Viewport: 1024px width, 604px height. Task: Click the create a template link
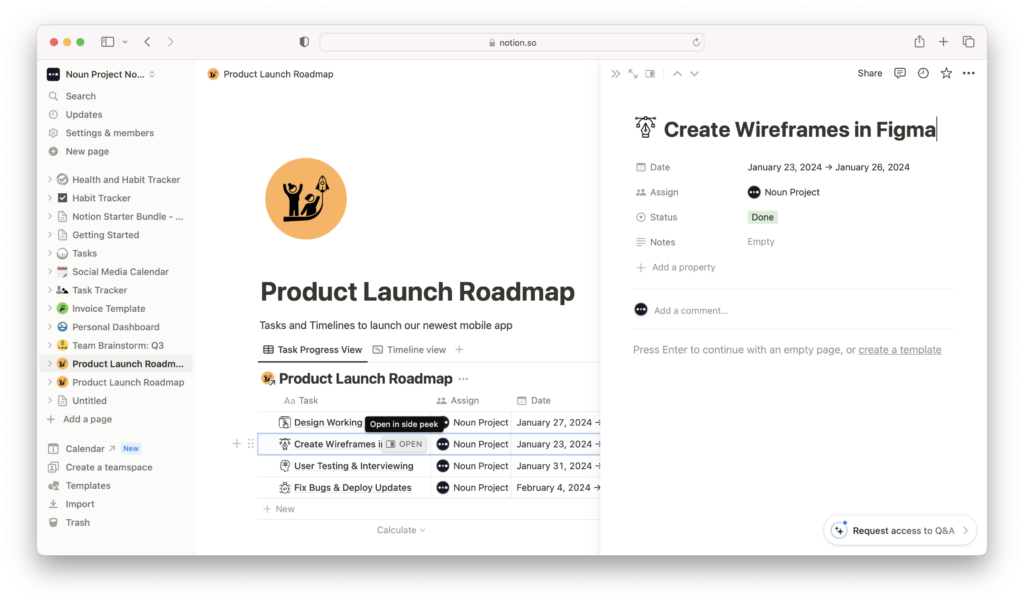click(899, 350)
